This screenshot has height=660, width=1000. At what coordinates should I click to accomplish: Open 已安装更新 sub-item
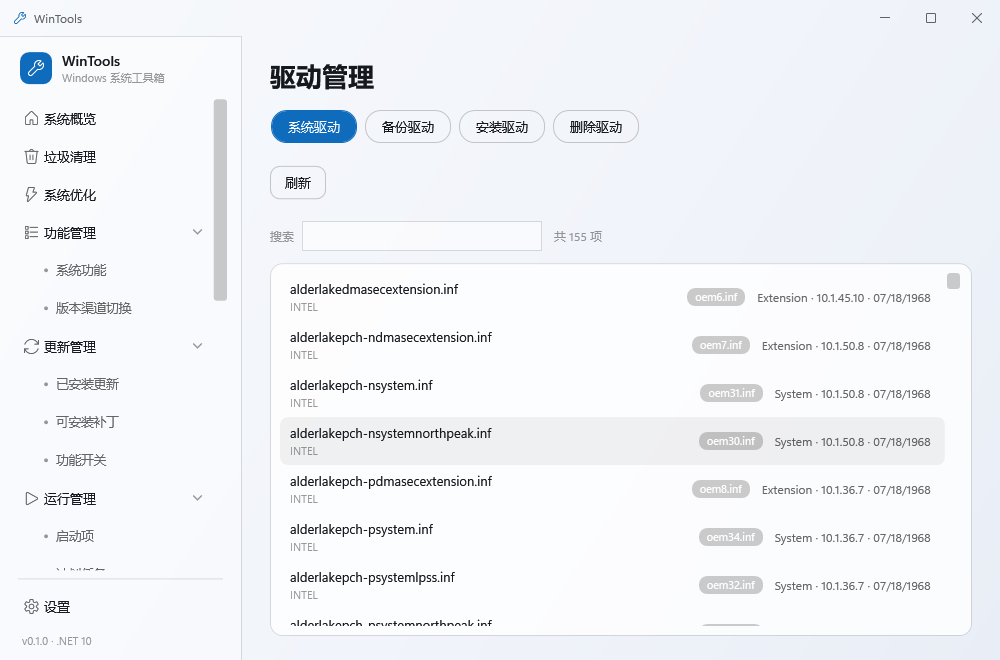[x=87, y=384]
